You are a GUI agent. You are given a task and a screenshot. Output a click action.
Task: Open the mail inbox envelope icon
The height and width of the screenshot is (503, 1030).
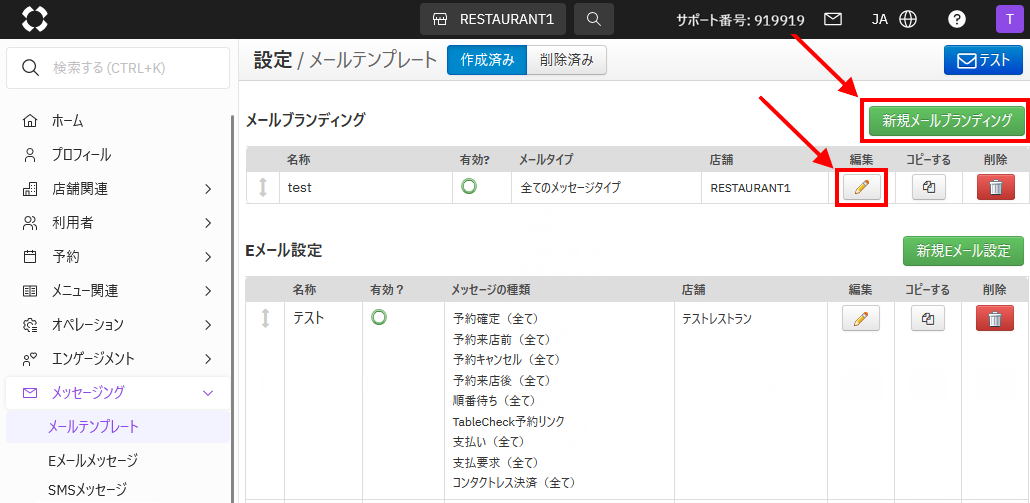(832, 19)
